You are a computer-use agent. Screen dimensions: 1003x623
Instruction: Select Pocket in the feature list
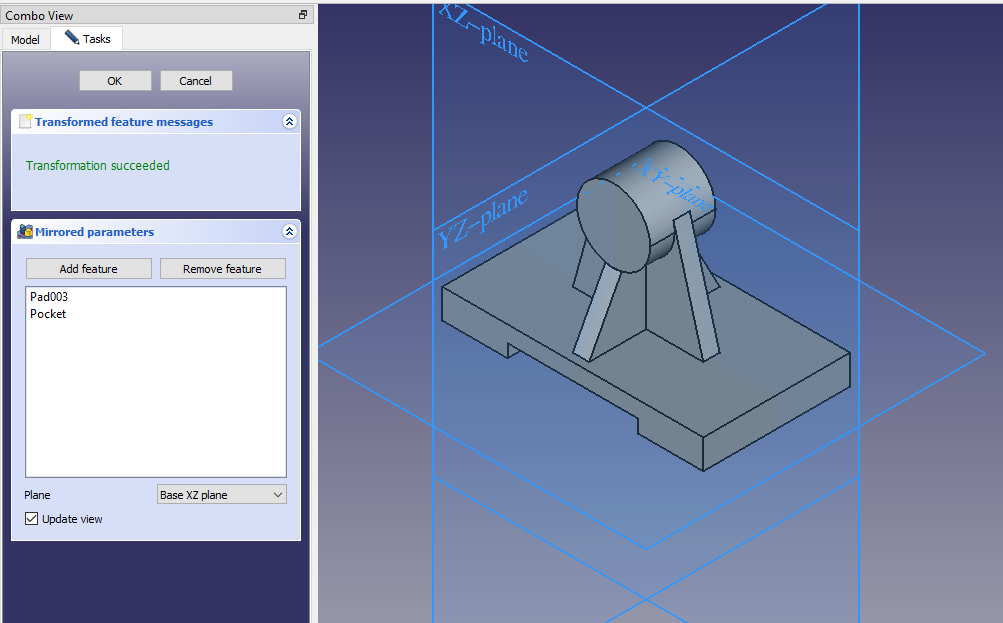coord(48,314)
